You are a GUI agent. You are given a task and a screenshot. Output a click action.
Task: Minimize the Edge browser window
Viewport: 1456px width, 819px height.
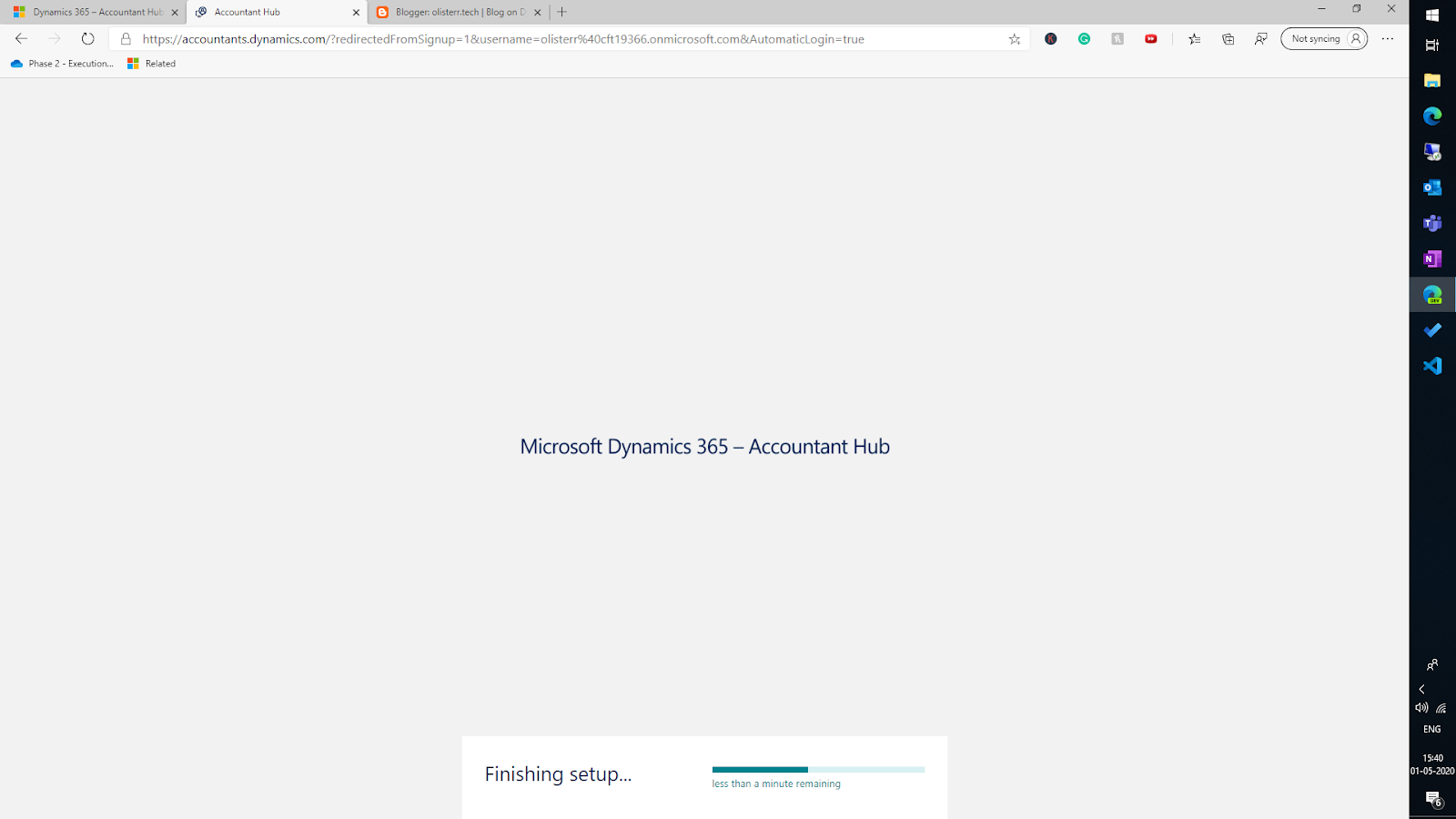[1321, 9]
